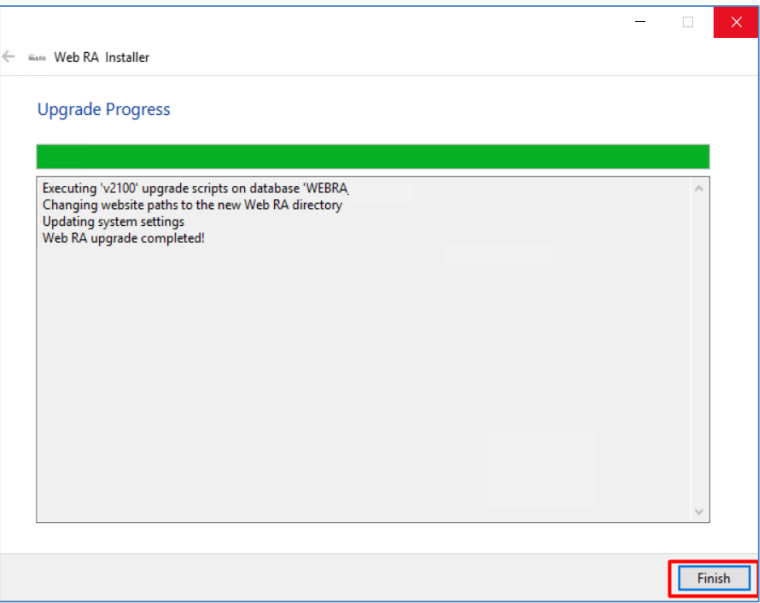Image resolution: width=760 pixels, height=603 pixels.
Task: Click the Finish button
Action: (713, 578)
